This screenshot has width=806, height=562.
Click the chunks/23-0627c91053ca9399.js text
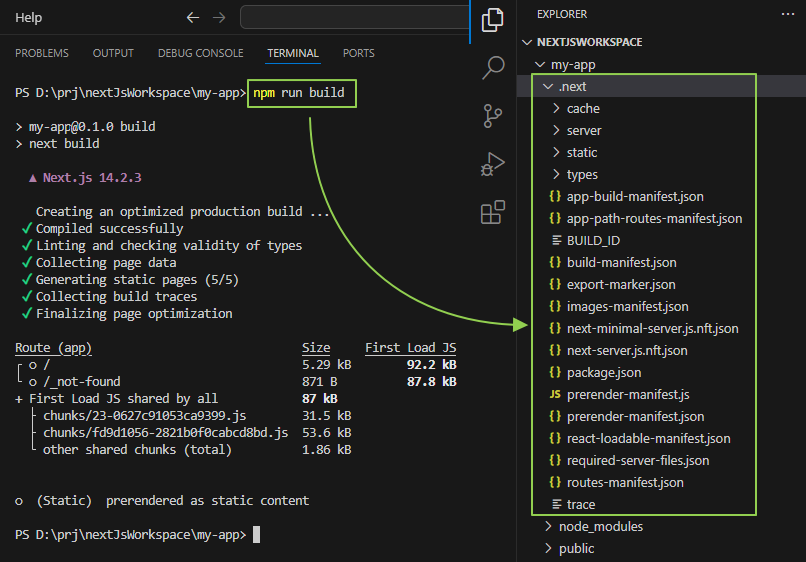click(144, 415)
